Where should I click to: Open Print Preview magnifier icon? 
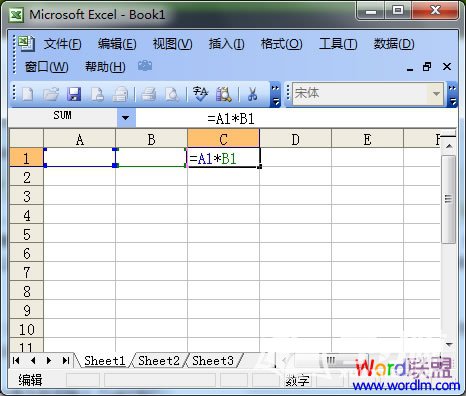coord(172,94)
